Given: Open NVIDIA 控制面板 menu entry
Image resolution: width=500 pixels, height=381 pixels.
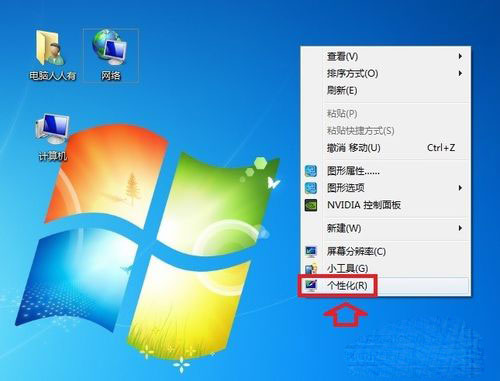Looking at the screenshot, I should 386,205.
